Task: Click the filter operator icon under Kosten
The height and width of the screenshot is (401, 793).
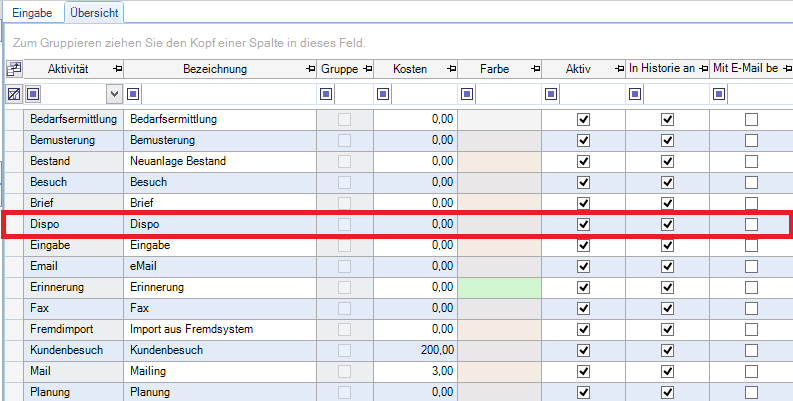Action: pyautogui.click(x=384, y=94)
